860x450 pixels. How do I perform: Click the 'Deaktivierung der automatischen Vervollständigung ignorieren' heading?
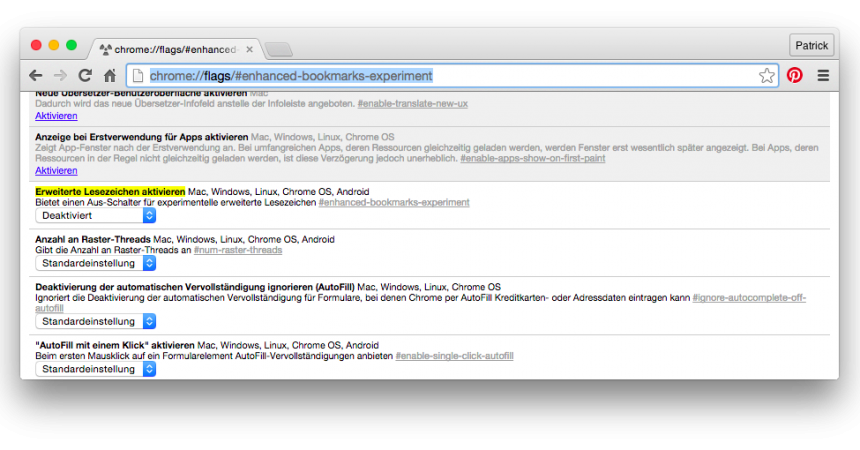tap(195, 287)
